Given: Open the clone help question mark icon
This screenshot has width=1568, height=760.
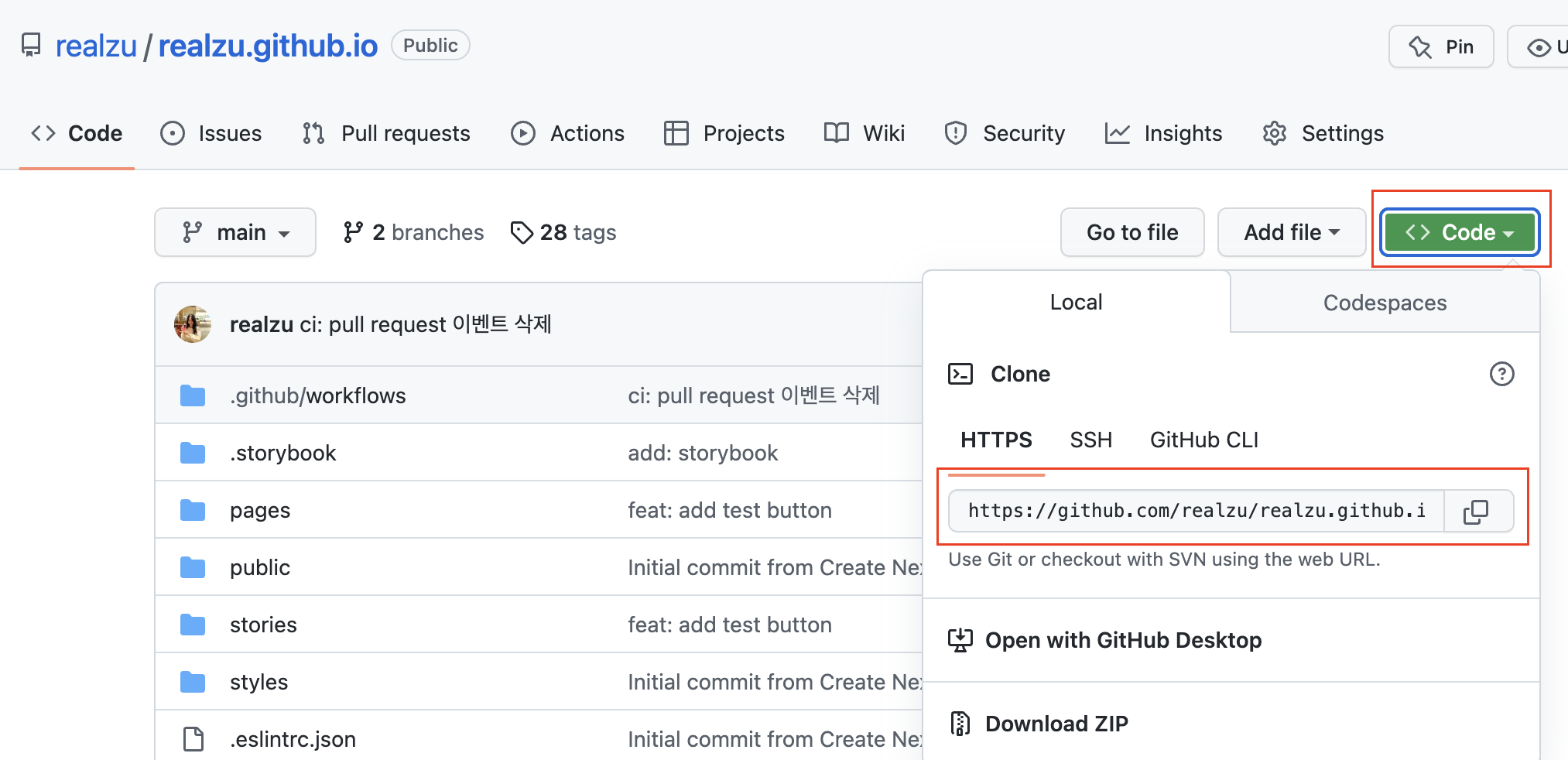Looking at the screenshot, I should (1501, 374).
